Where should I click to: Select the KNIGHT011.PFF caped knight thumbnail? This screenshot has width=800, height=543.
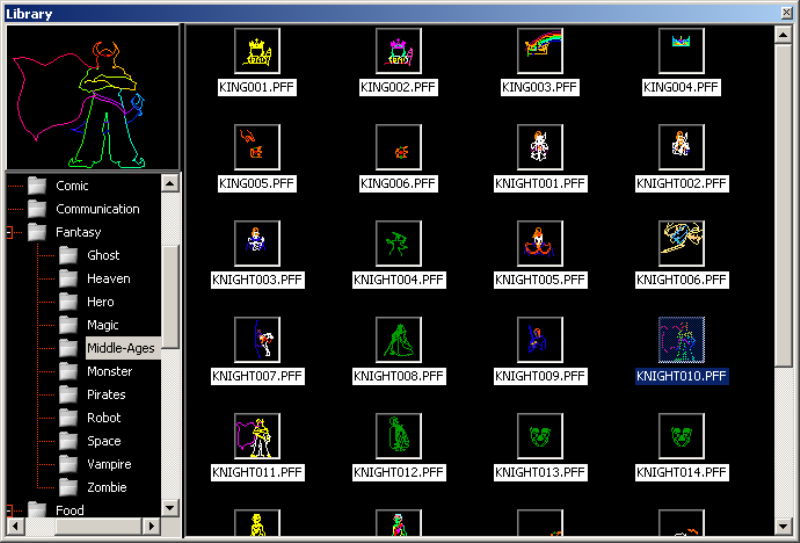[257, 436]
